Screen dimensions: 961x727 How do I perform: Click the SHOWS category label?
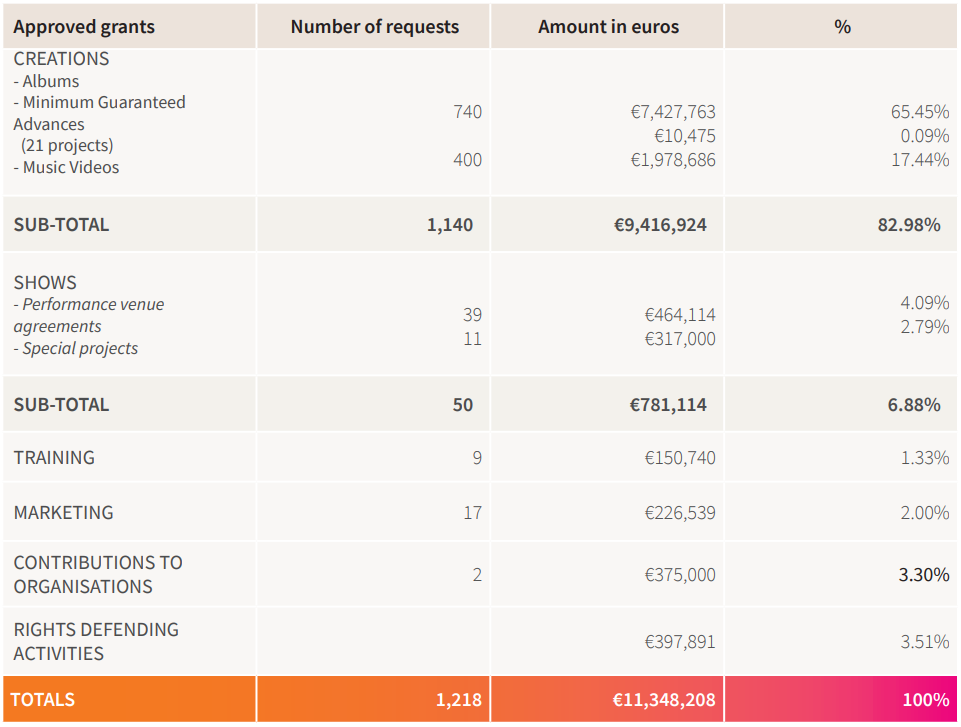click(x=45, y=283)
